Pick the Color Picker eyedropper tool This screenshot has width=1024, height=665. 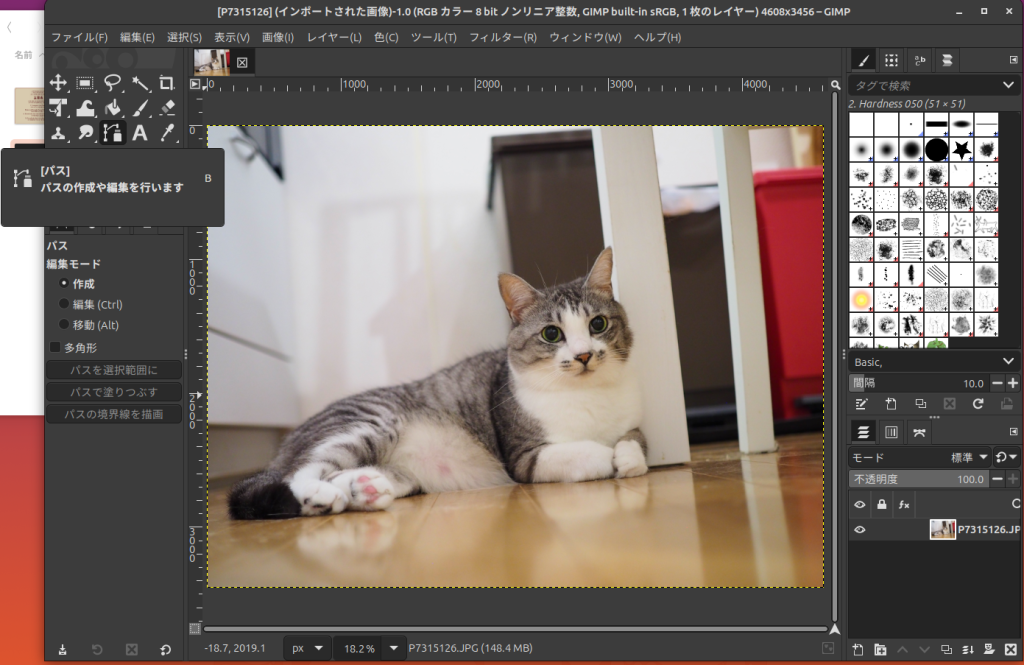click(167, 133)
